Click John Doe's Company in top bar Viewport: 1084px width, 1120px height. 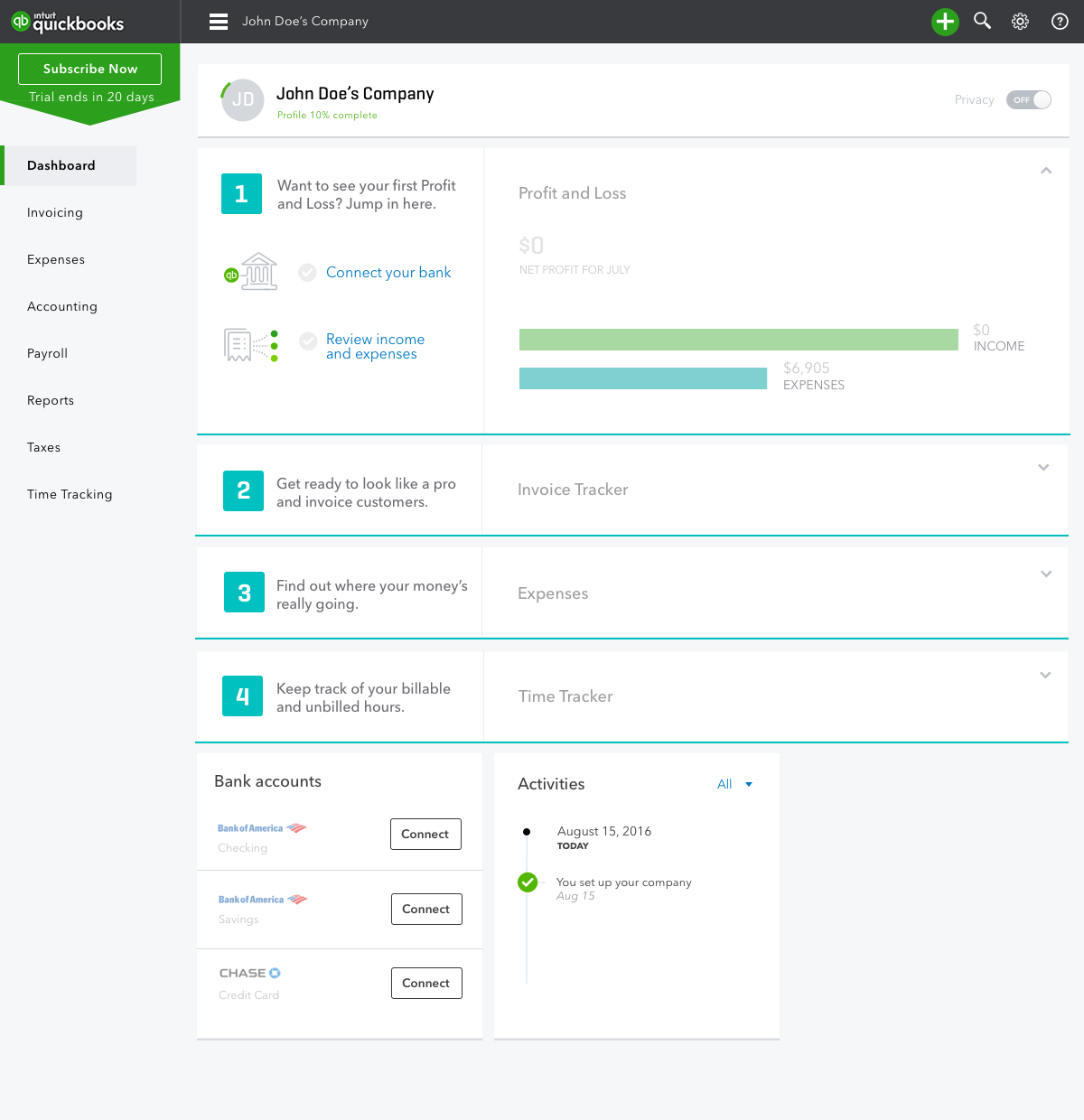[305, 21]
